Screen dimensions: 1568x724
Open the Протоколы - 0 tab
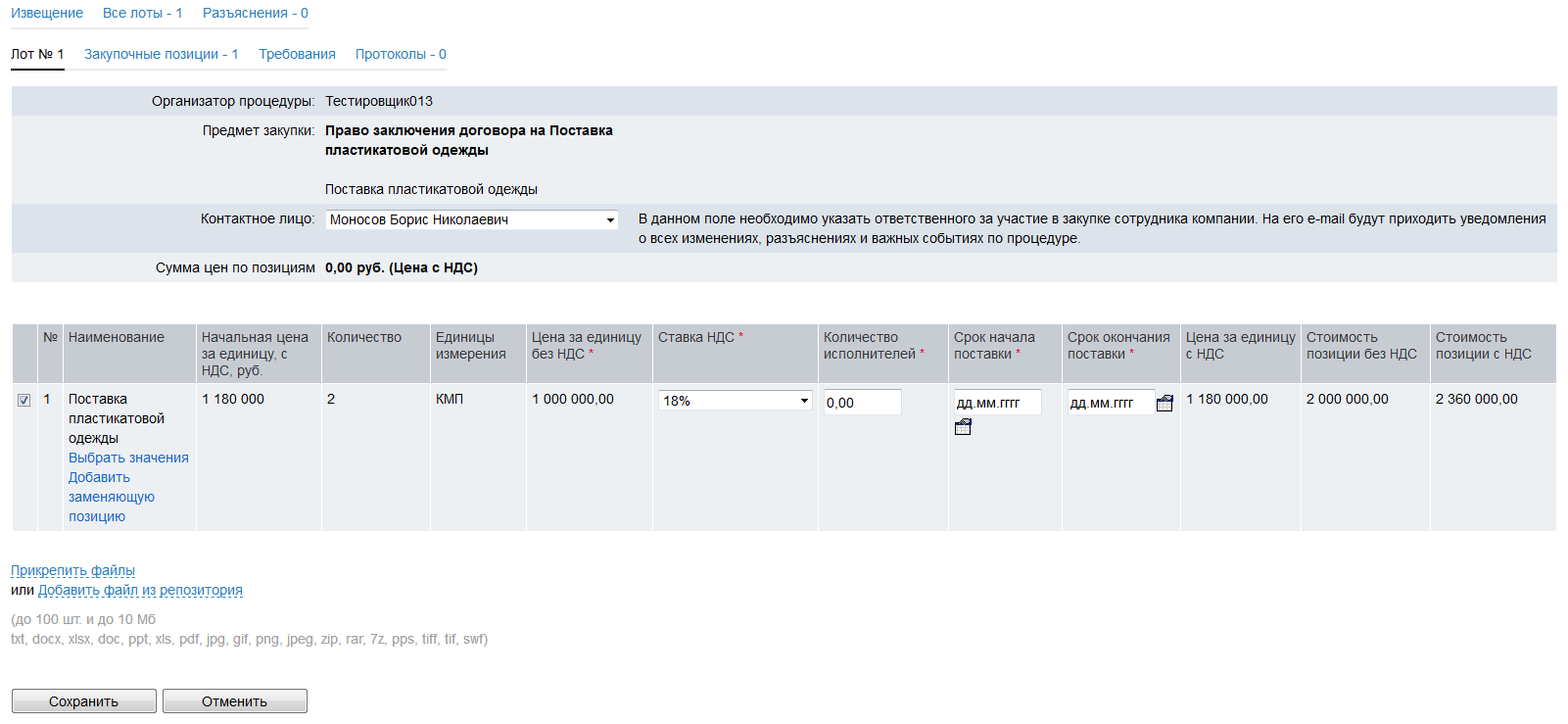pos(401,54)
